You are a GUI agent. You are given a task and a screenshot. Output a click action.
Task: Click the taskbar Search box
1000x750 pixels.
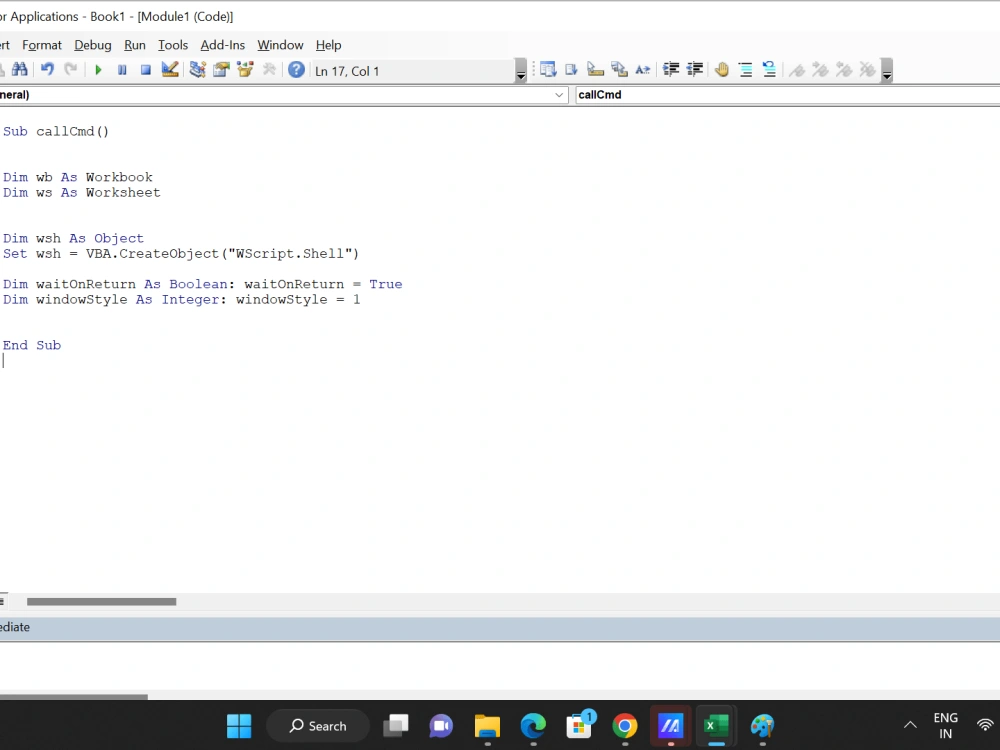[x=318, y=726]
